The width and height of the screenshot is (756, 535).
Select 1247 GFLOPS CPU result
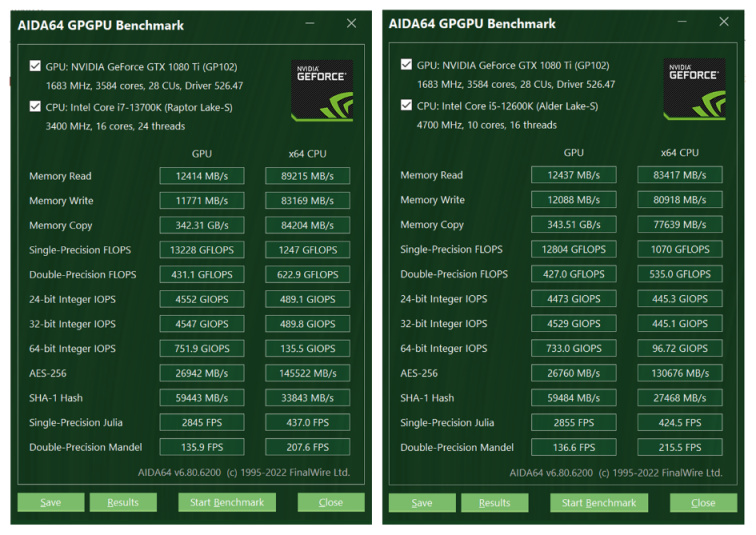[x=308, y=250]
